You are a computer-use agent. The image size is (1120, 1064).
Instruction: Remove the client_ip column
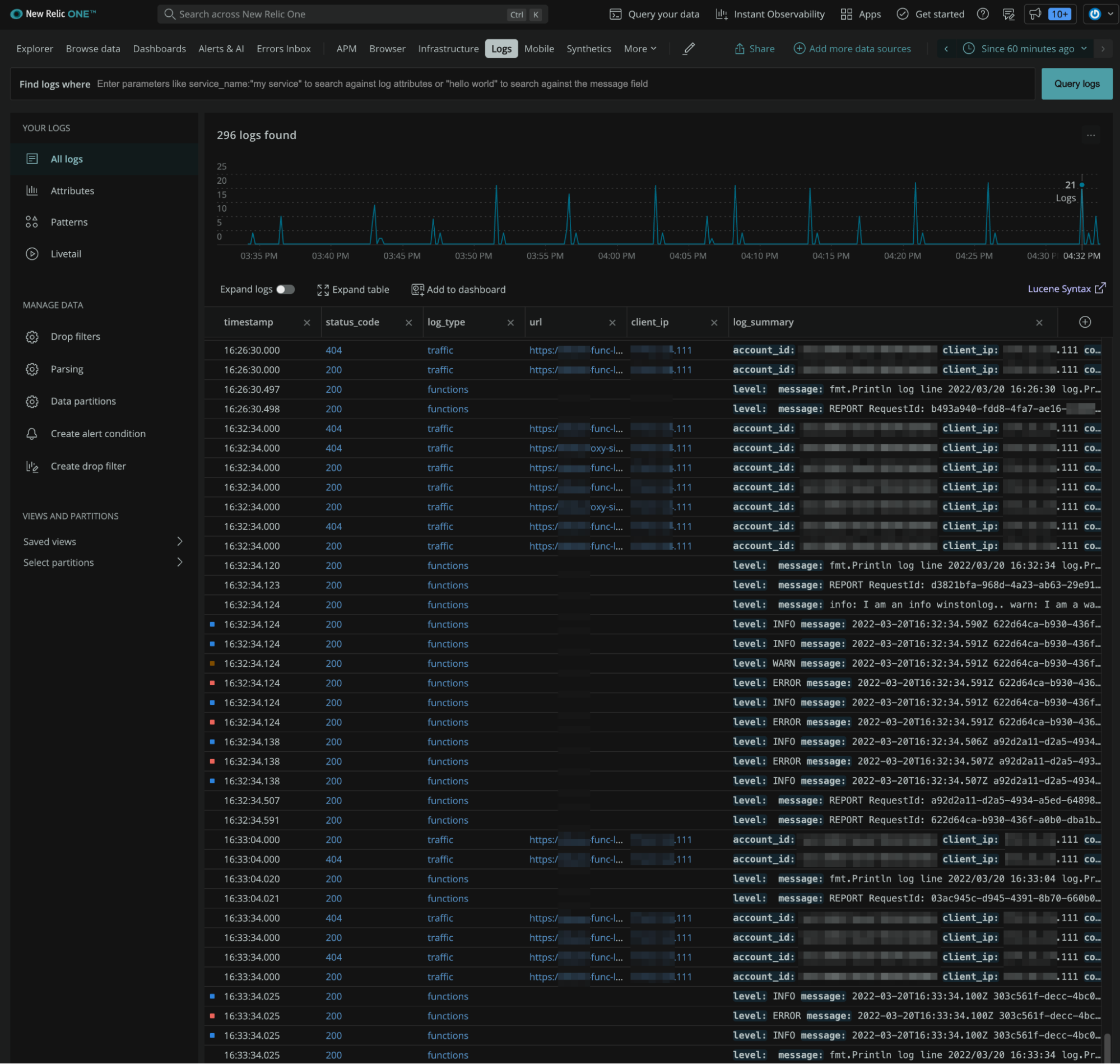tap(714, 323)
